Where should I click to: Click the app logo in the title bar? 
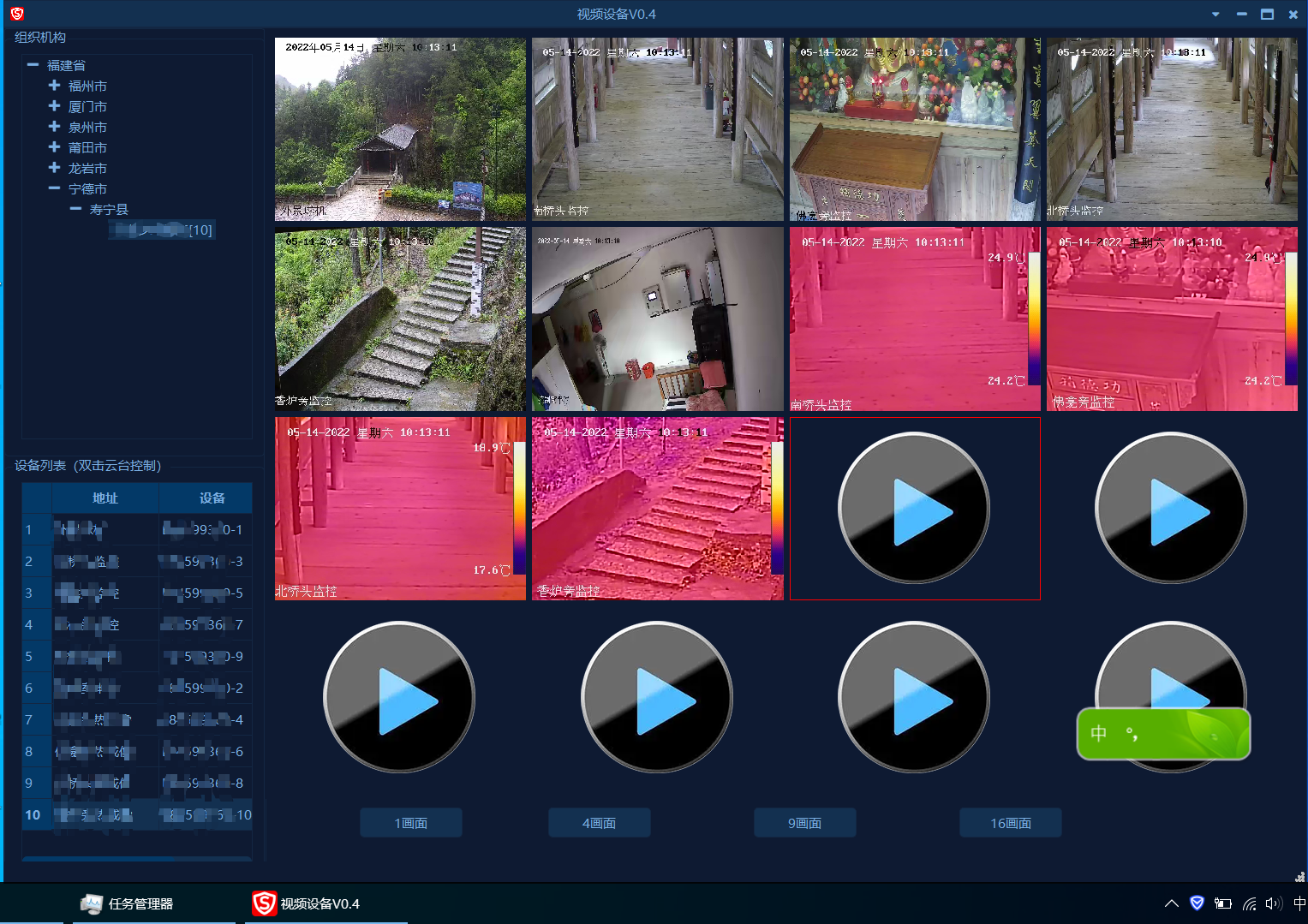click(16, 14)
